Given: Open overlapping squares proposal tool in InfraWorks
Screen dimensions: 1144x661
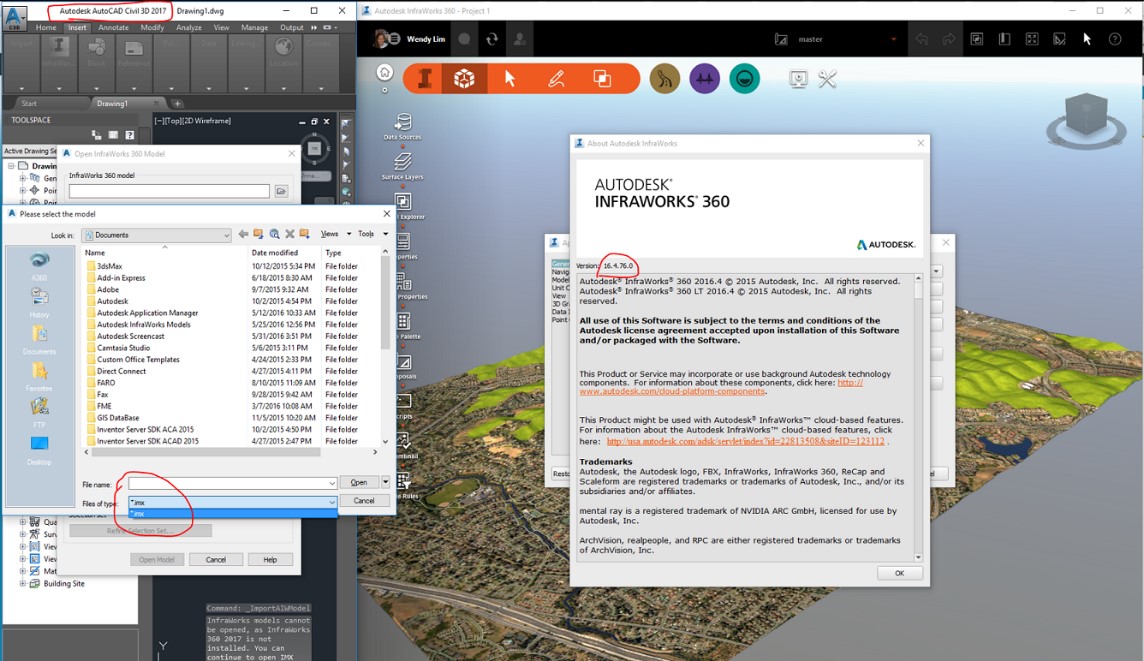Looking at the screenshot, I should tap(602, 79).
